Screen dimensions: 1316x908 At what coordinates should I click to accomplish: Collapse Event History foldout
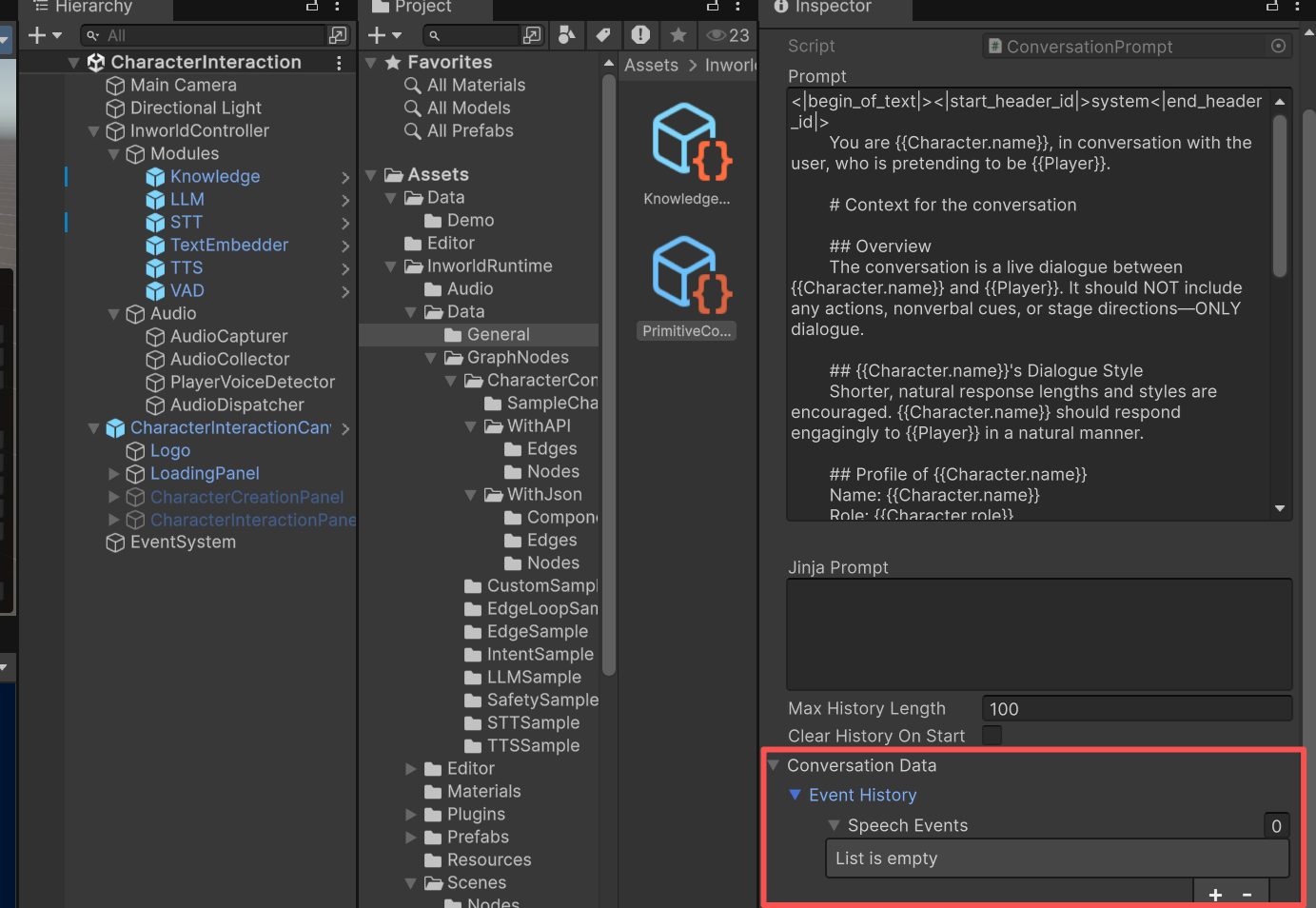795,795
